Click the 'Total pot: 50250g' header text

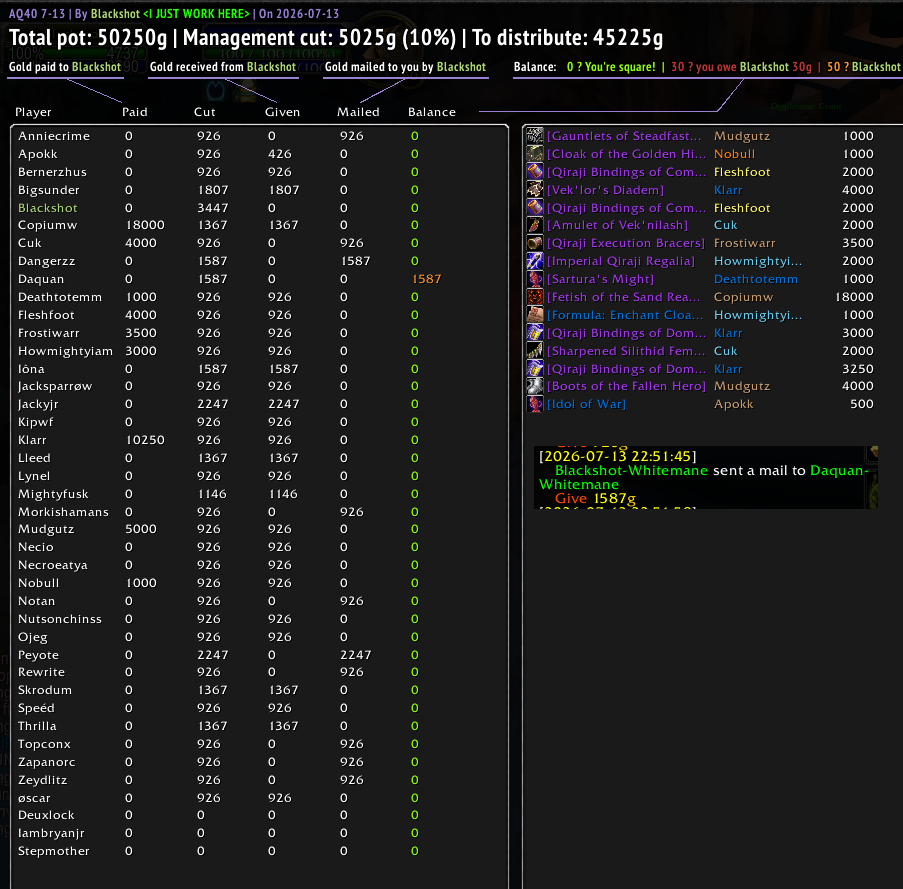[x=88, y=38]
